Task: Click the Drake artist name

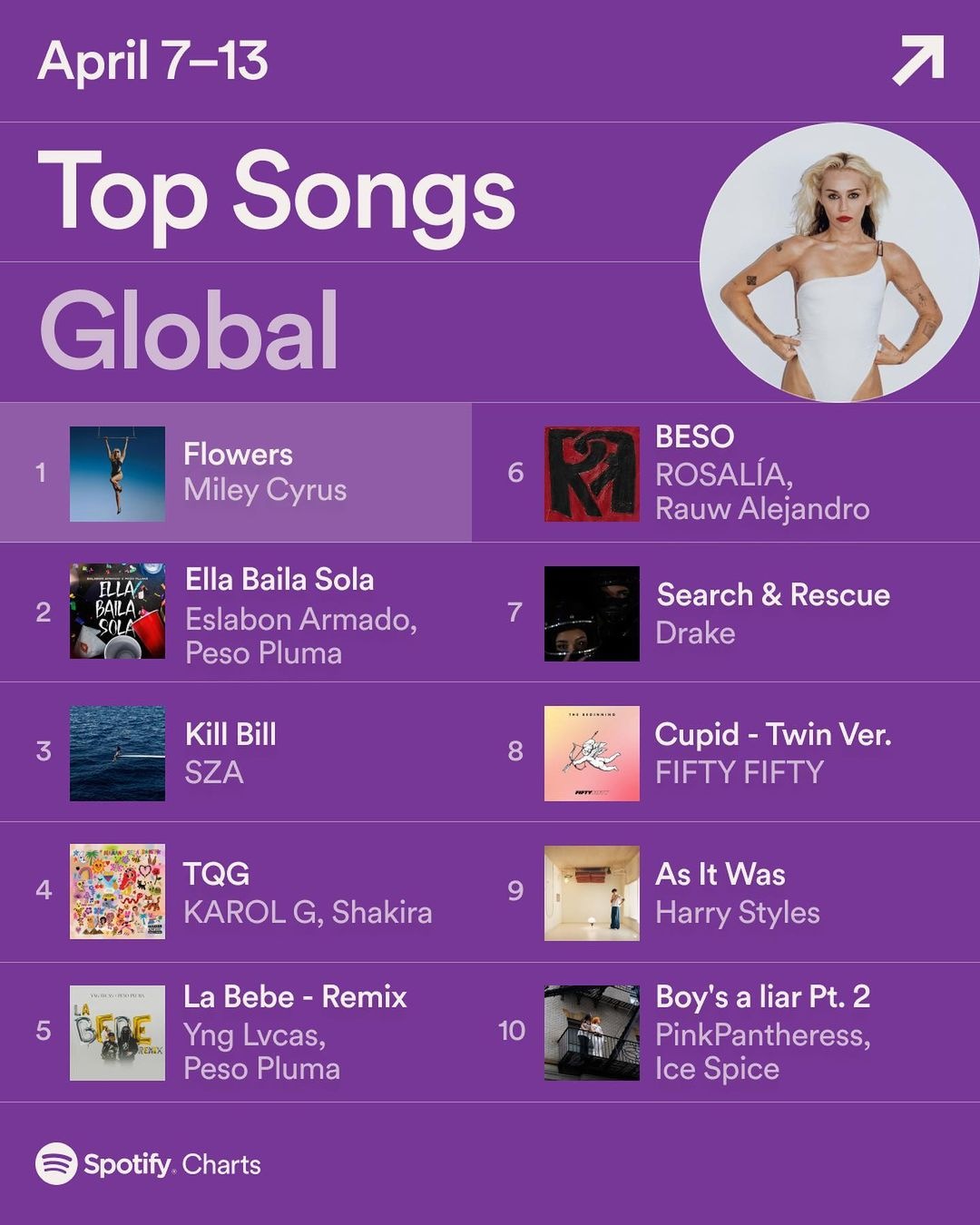Action: point(695,632)
